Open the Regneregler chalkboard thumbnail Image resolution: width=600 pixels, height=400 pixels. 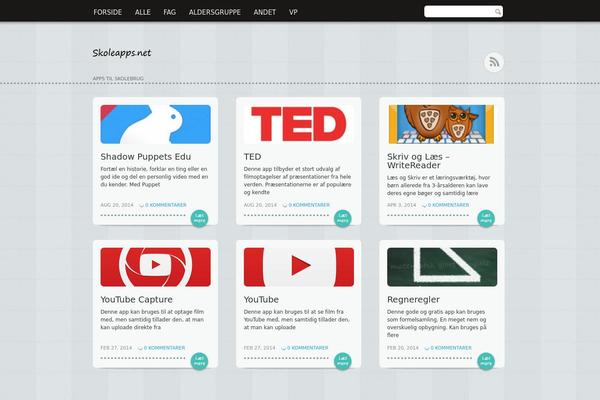click(x=442, y=267)
